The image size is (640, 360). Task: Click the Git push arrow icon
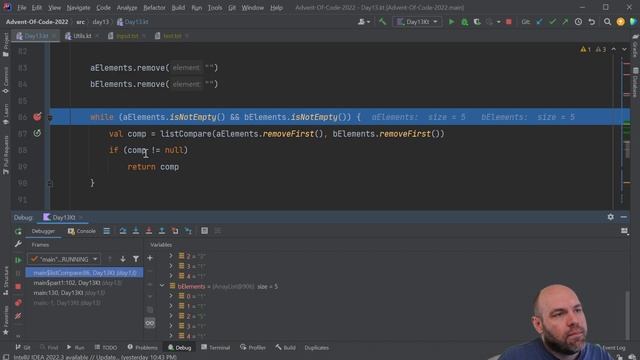tap(565, 22)
